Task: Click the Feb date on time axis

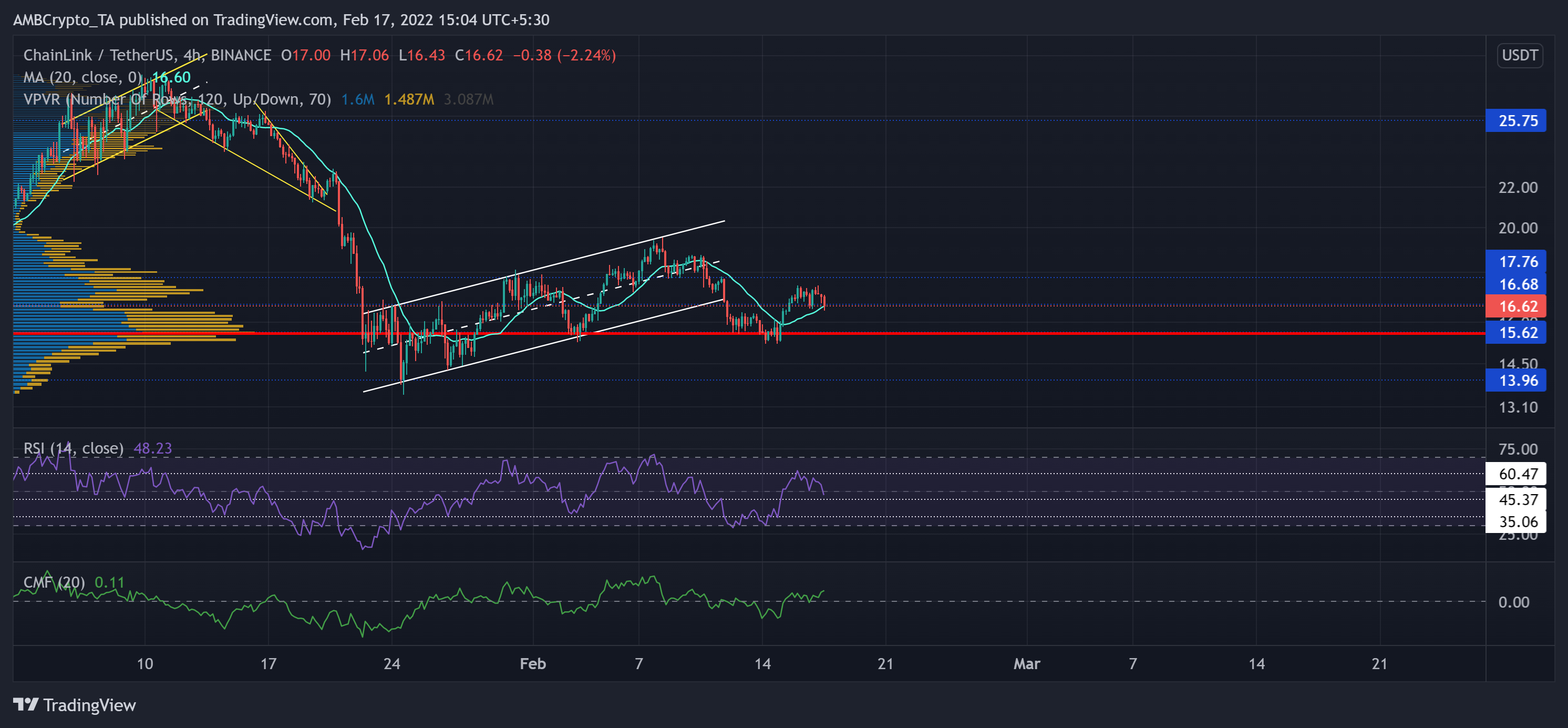Action: pyautogui.click(x=533, y=663)
